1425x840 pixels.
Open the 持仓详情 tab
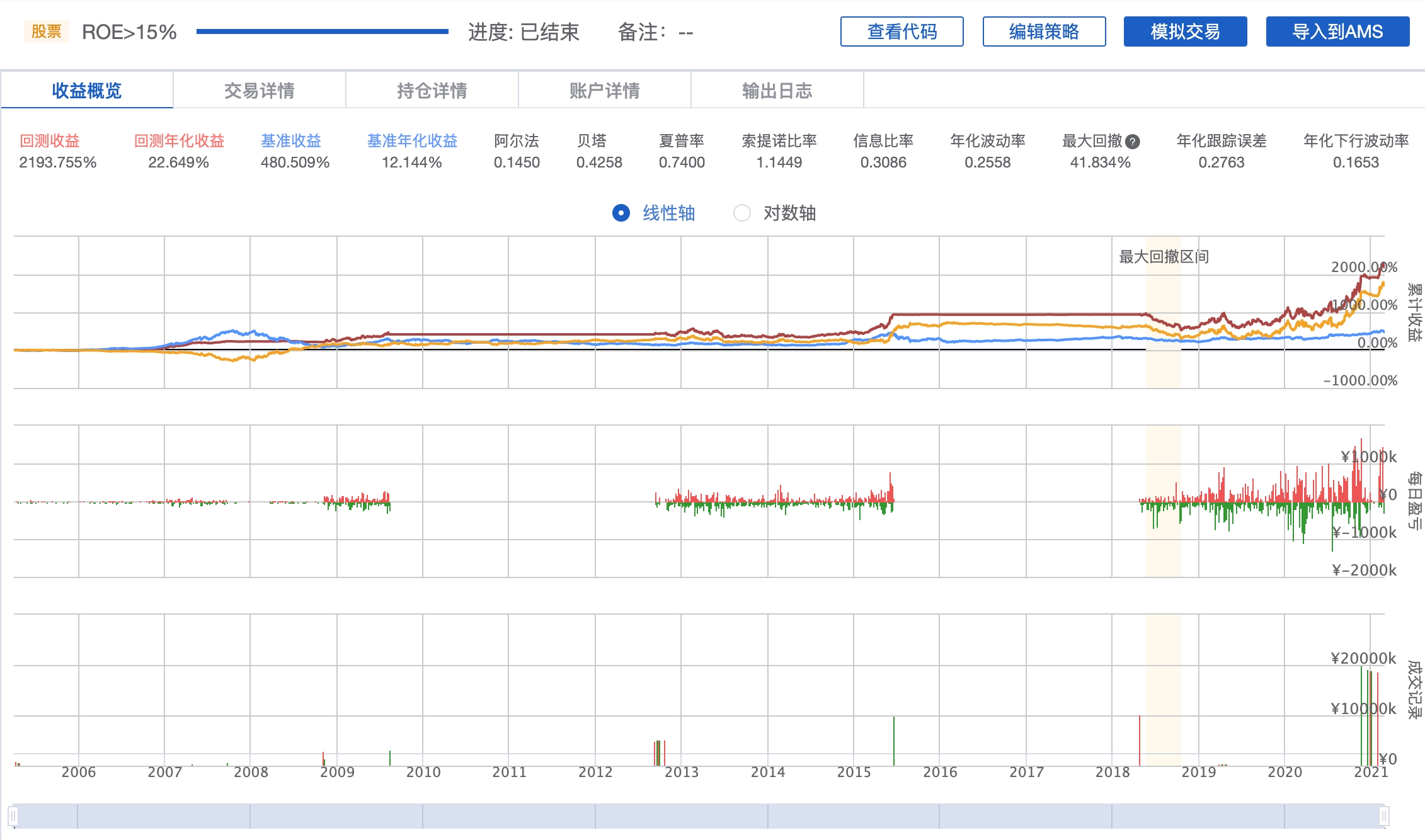[432, 91]
